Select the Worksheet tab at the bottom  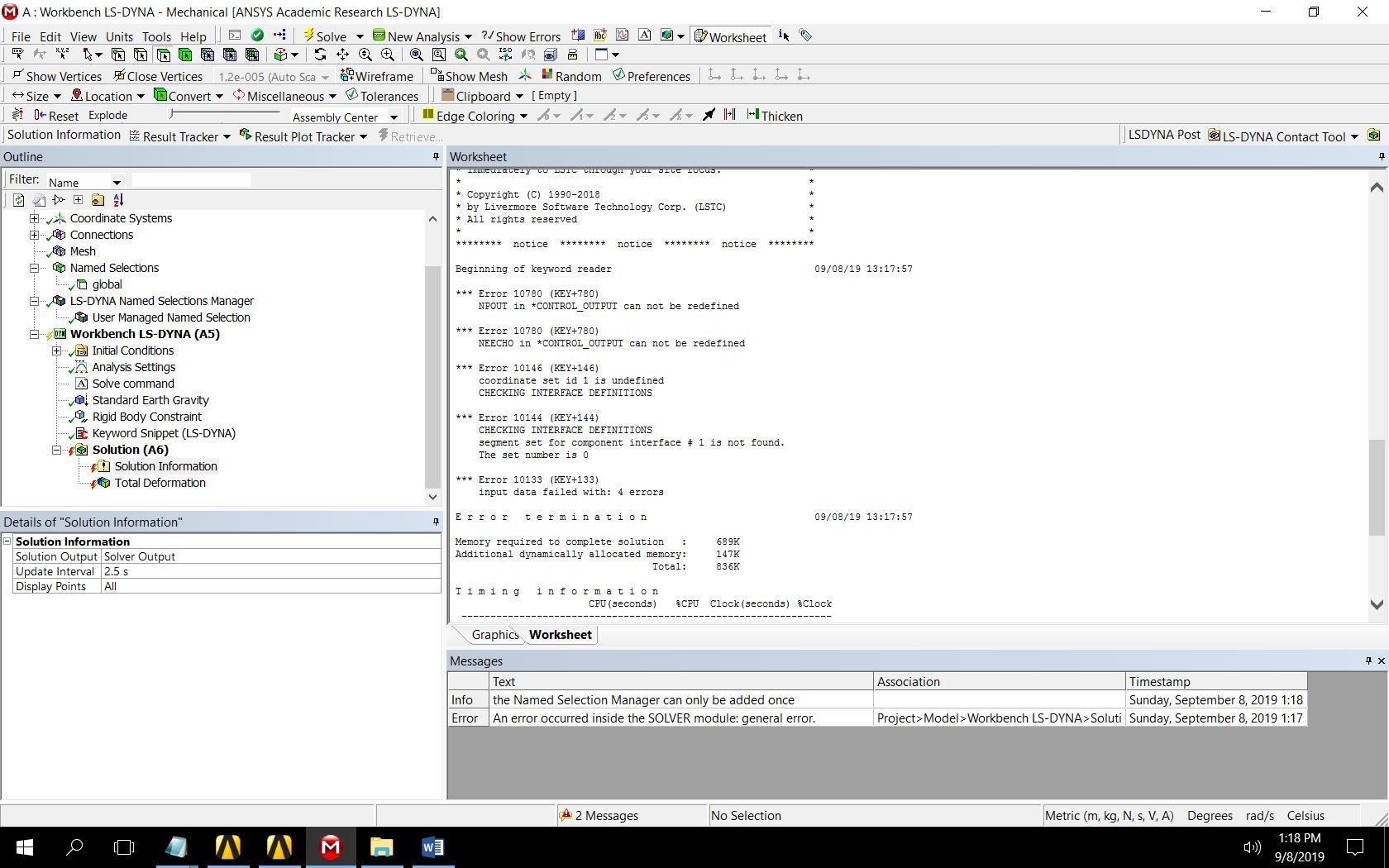tap(561, 634)
